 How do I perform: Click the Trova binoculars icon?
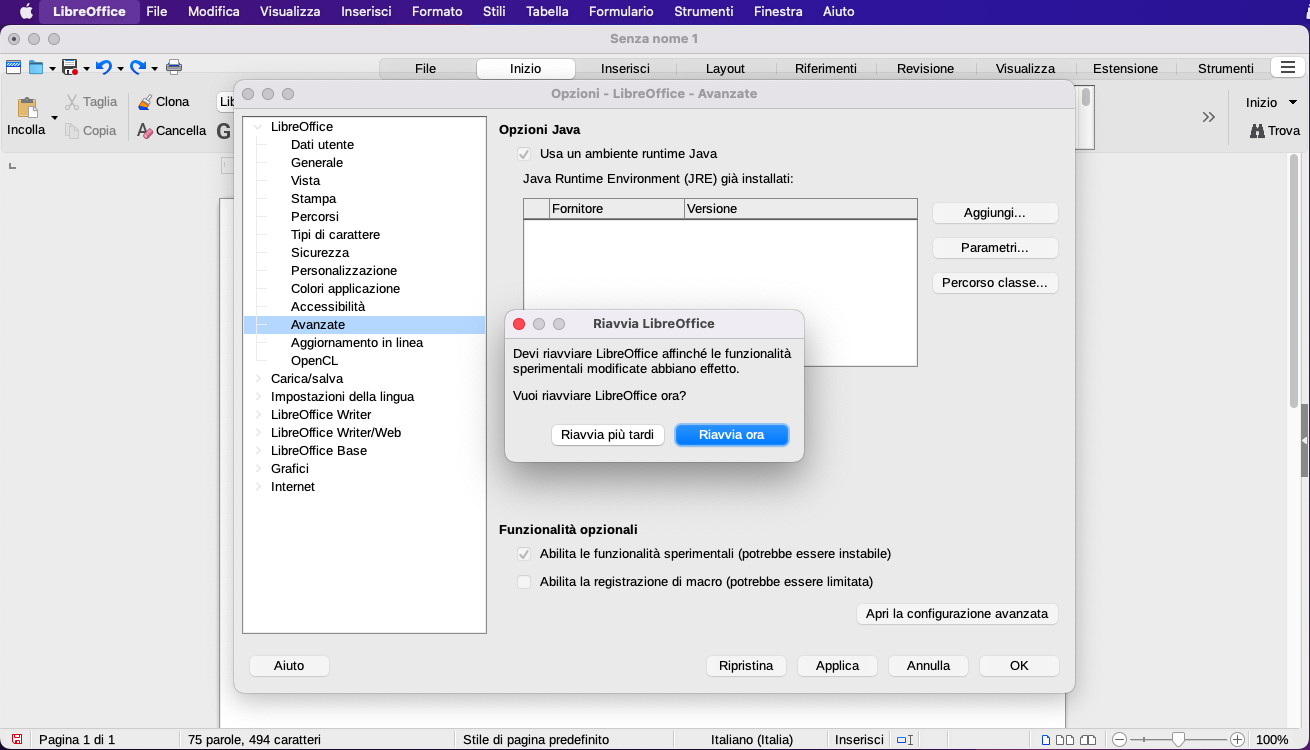click(1257, 131)
